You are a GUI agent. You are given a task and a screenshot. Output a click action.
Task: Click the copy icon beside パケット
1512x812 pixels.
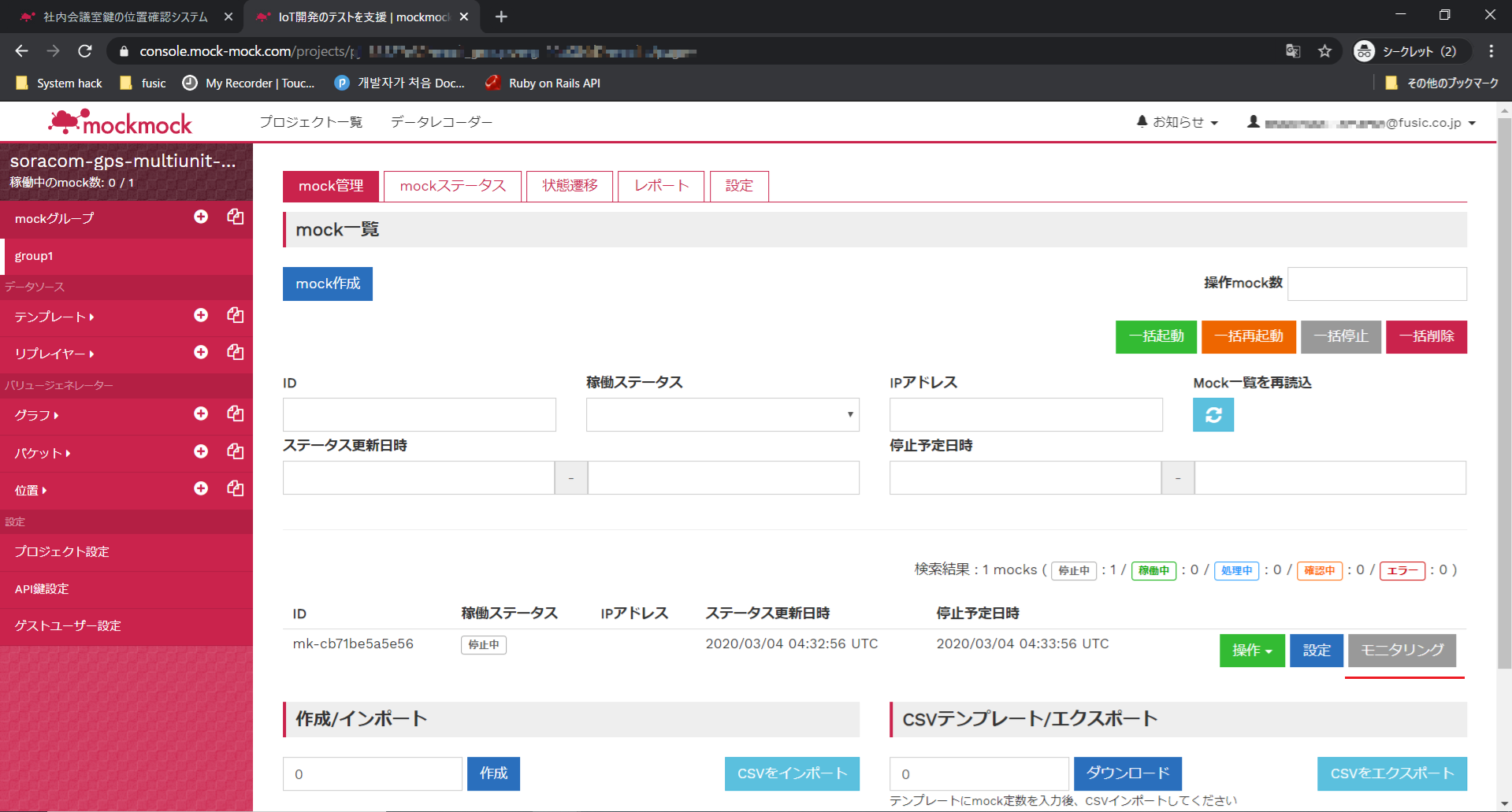coord(235,451)
